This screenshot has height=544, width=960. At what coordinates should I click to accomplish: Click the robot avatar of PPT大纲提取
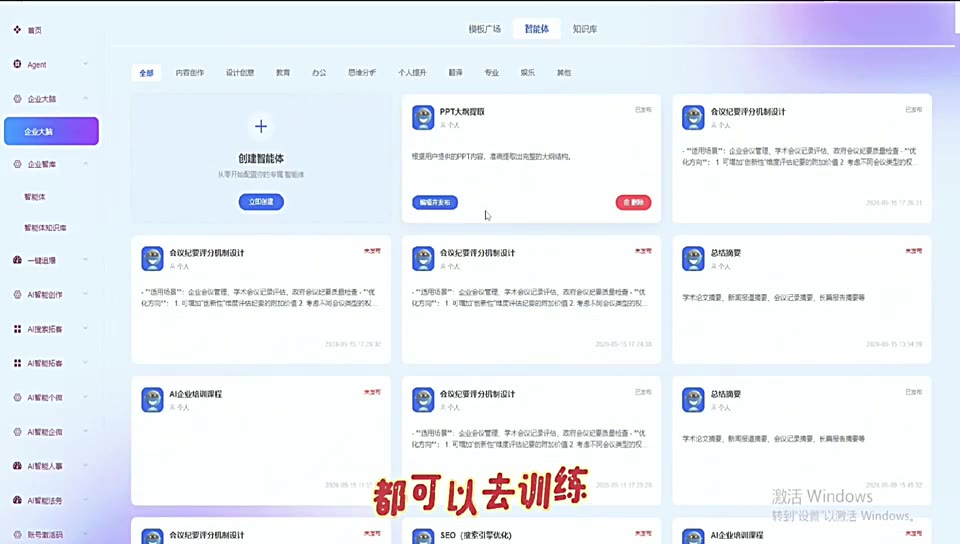tap(423, 117)
